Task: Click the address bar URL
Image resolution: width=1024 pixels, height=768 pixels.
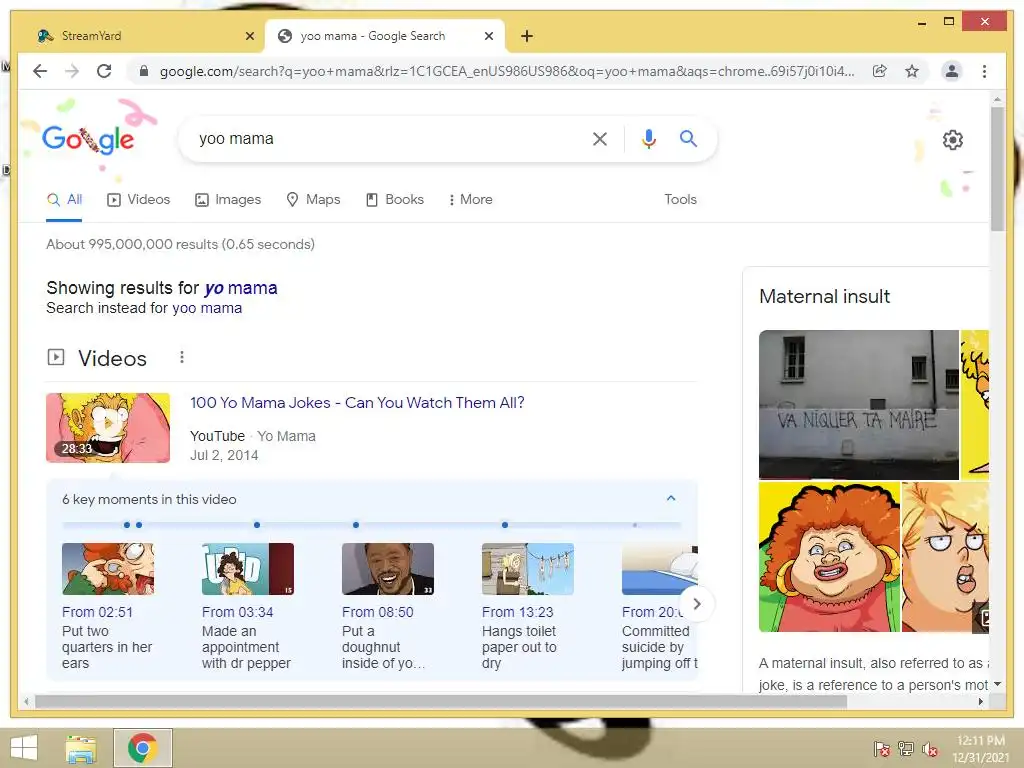Action: 507,71
